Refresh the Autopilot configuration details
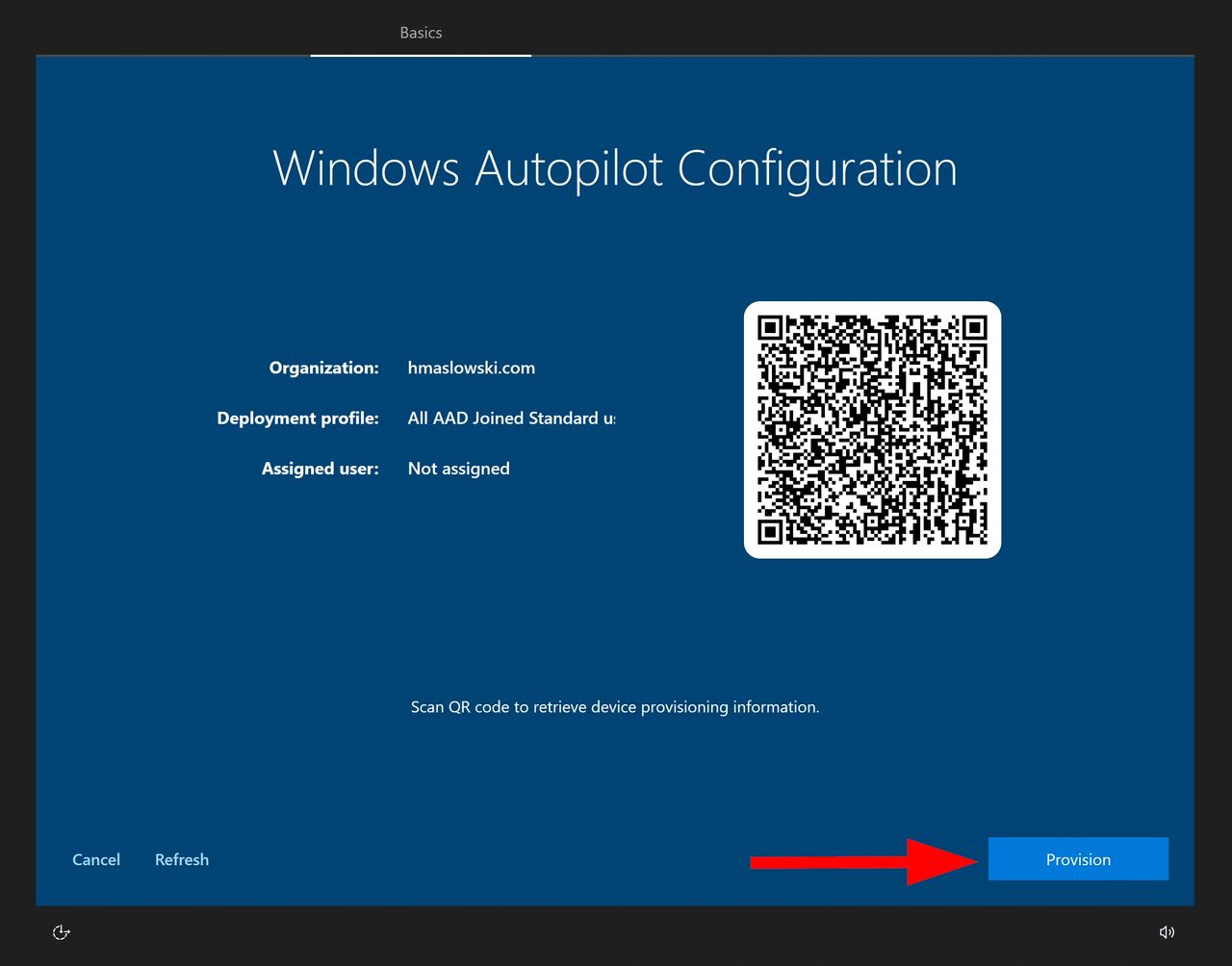 [182, 859]
